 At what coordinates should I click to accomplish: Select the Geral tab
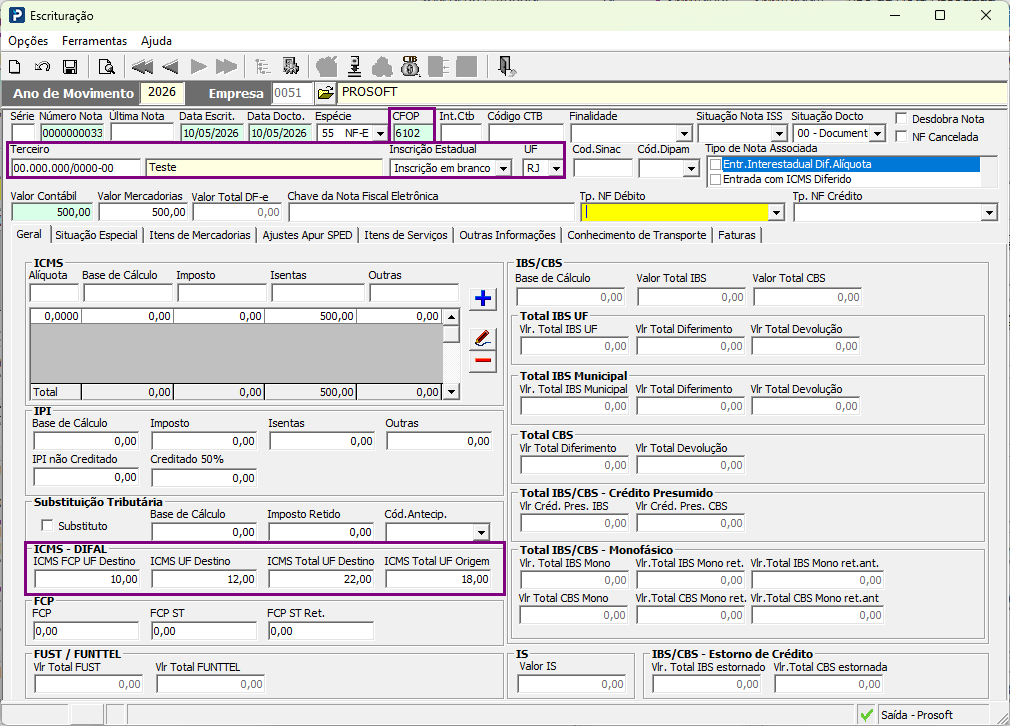(x=29, y=234)
